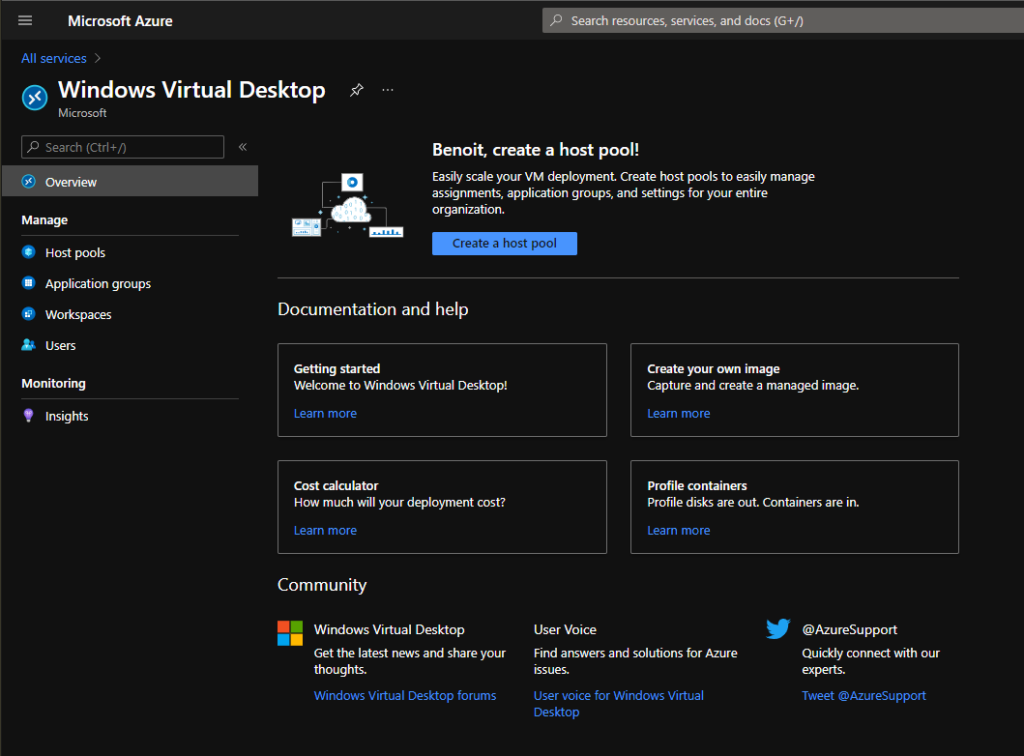This screenshot has height=756, width=1024.
Task: Click the Host pools icon
Action: pyautogui.click(x=29, y=252)
